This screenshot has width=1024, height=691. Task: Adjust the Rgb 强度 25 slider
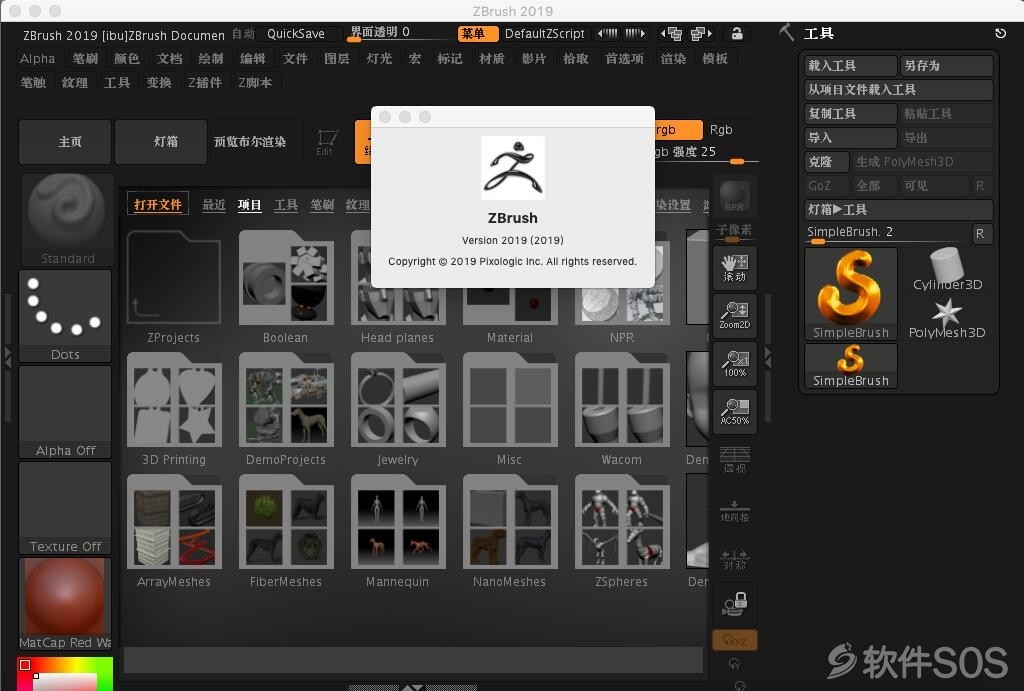point(707,153)
